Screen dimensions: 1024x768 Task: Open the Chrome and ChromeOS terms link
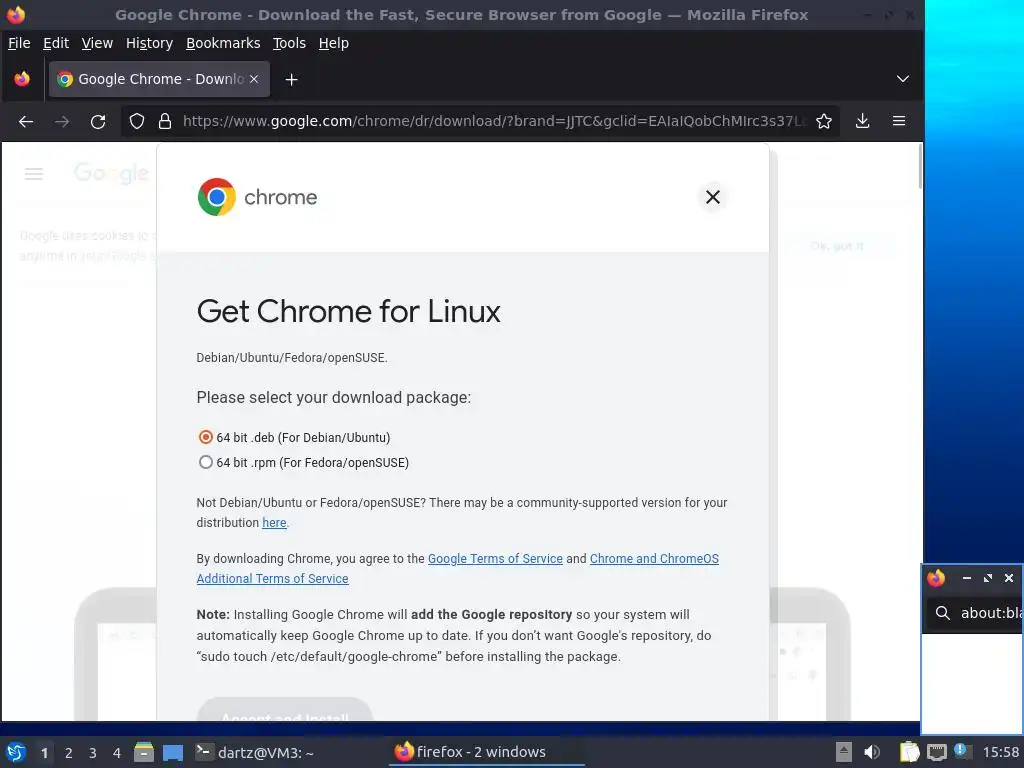(654, 559)
